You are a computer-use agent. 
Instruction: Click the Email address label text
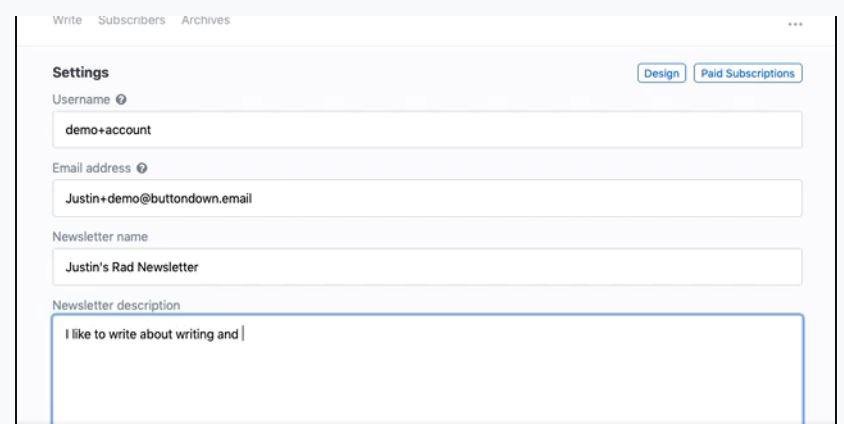tap(95, 168)
